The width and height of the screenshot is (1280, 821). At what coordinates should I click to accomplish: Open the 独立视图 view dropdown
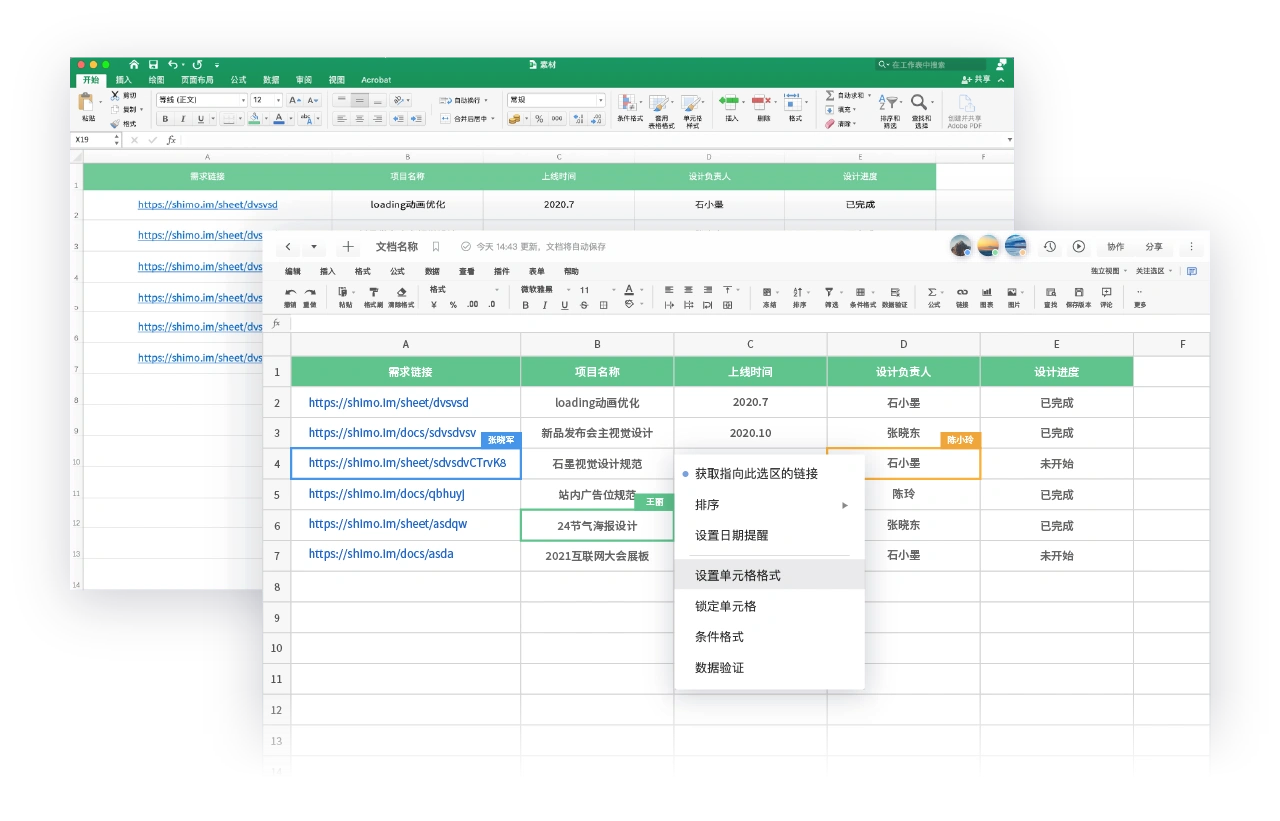click(1108, 271)
